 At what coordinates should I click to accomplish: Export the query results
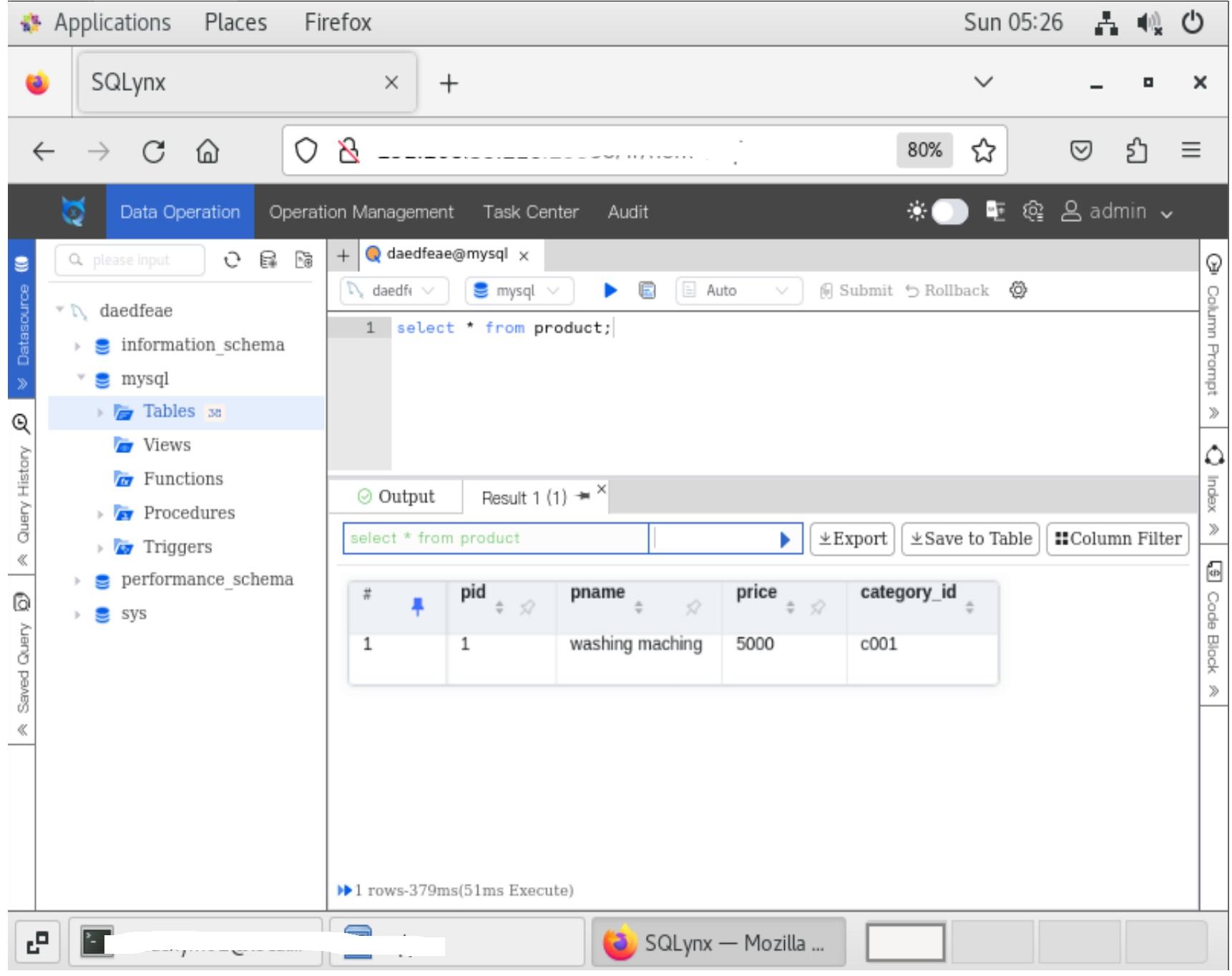[852, 539]
